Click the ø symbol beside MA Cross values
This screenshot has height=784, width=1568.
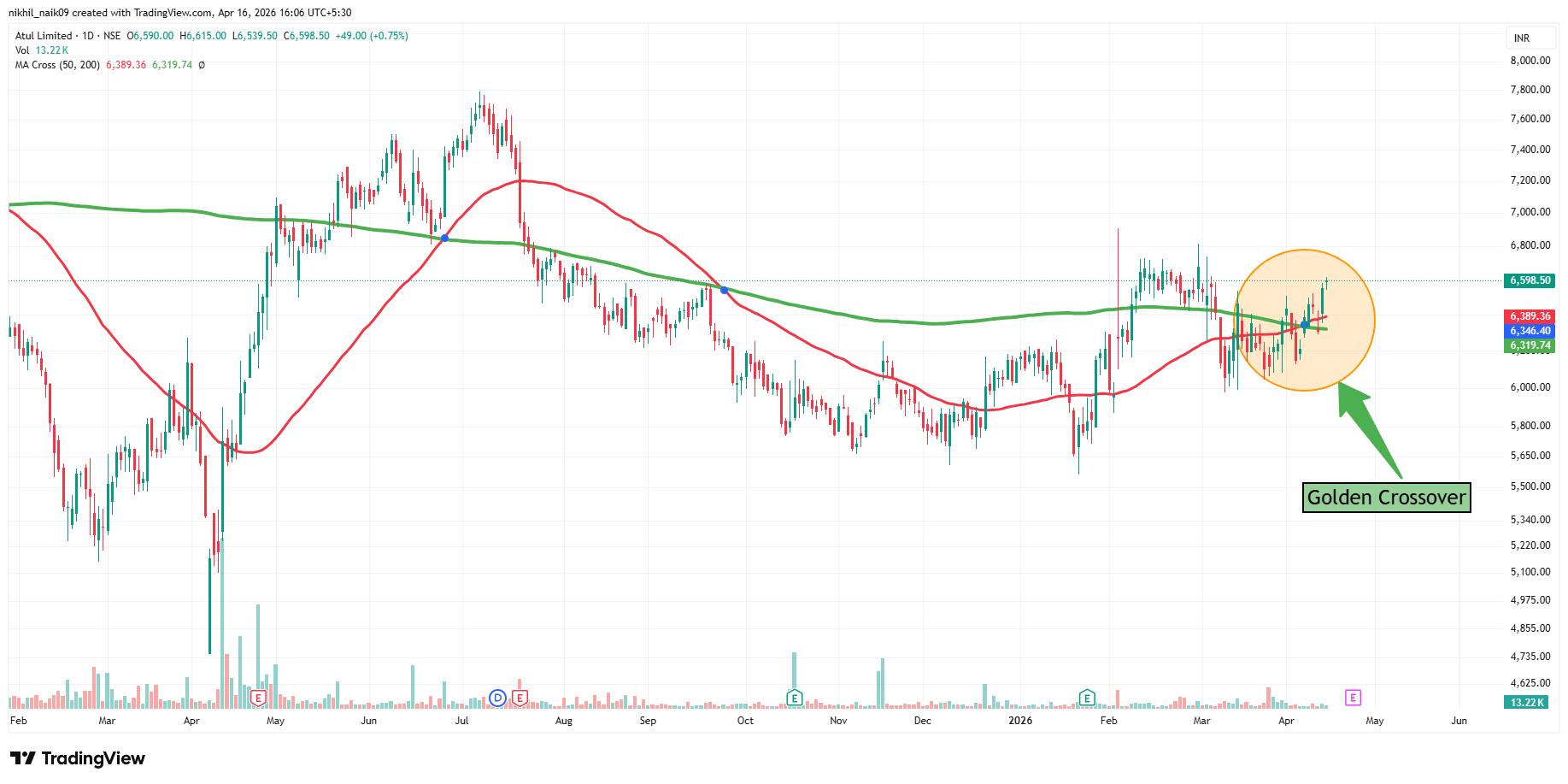coord(202,65)
